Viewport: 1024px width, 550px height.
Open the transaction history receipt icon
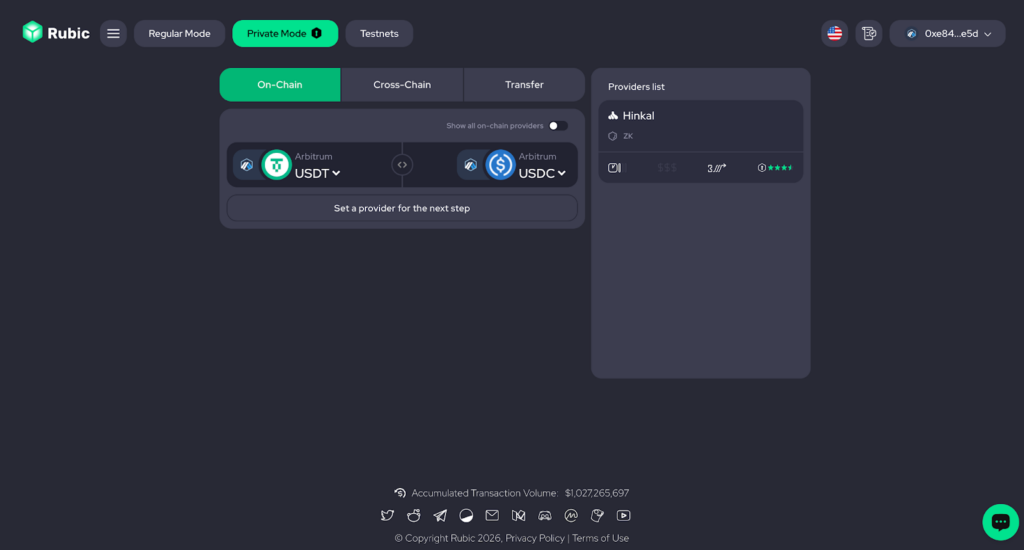coord(869,33)
